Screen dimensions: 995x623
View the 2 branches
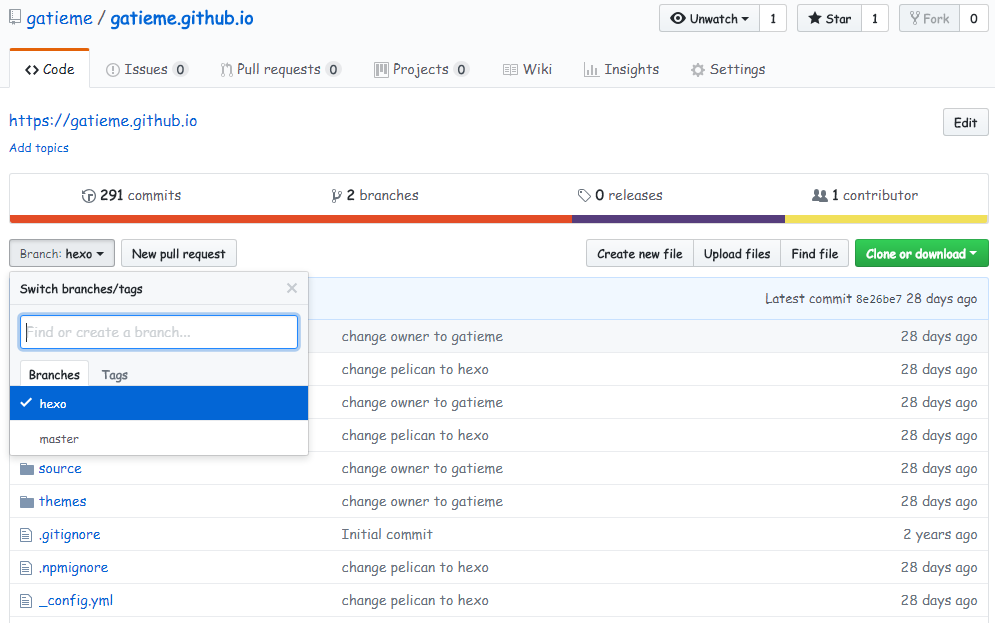point(375,195)
